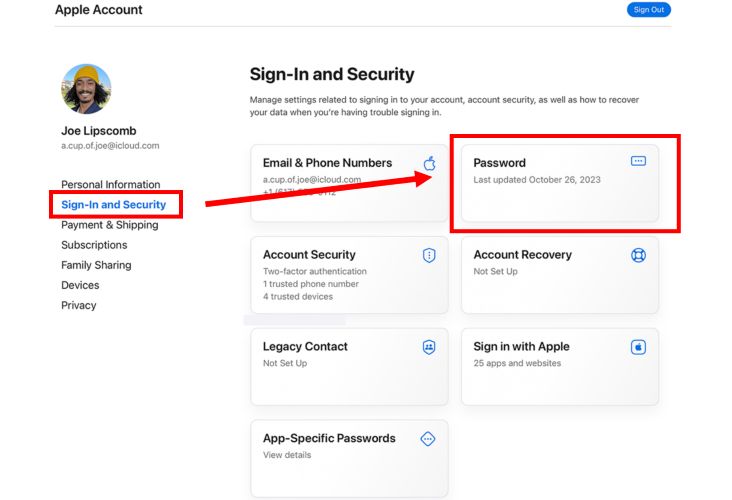Click the Password dots icon
Screen dimensions: 732x500
coord(639,161)
